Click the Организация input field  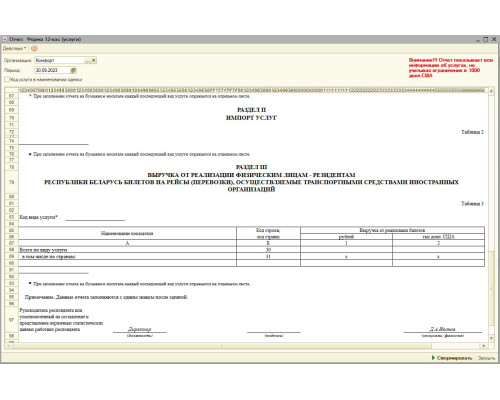coord(60,60)
